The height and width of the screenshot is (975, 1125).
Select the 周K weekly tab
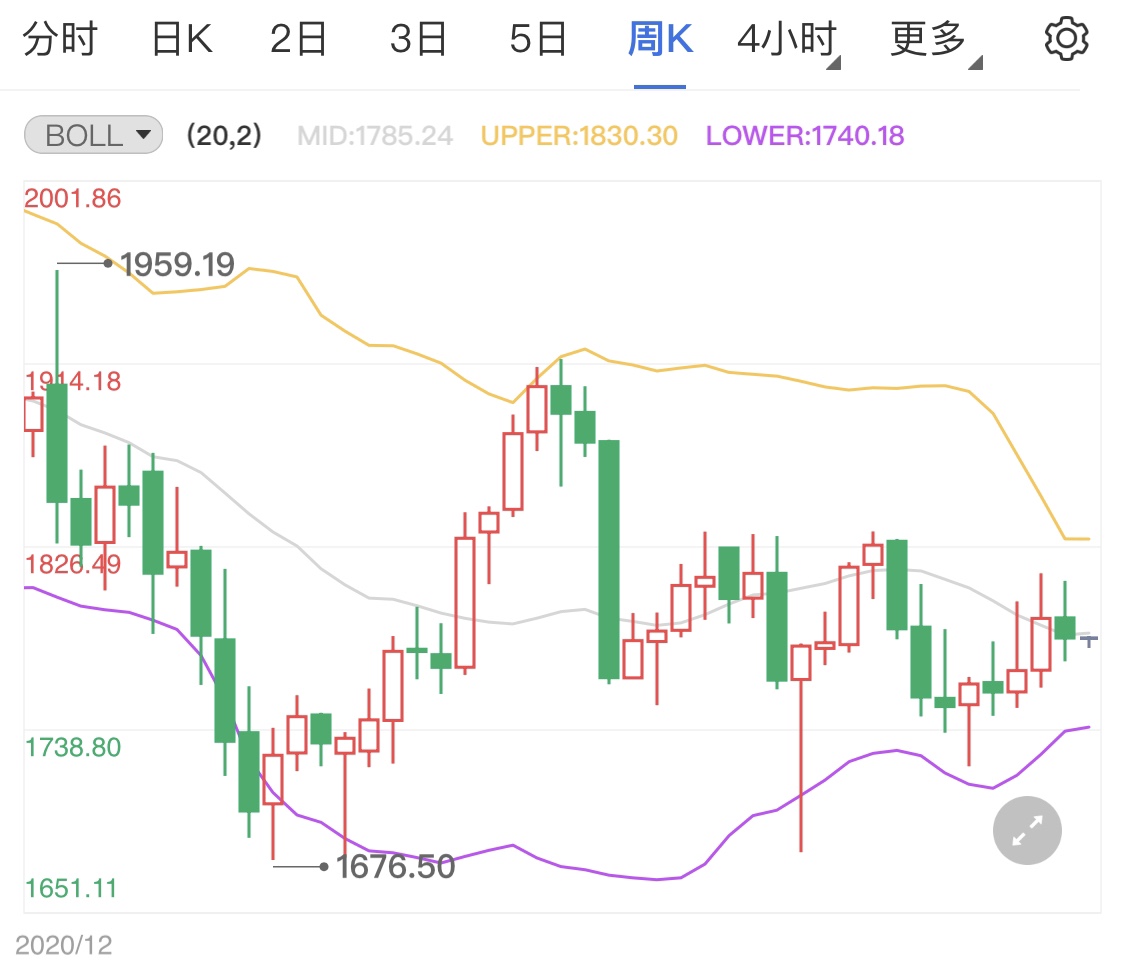tap(660, 39)
